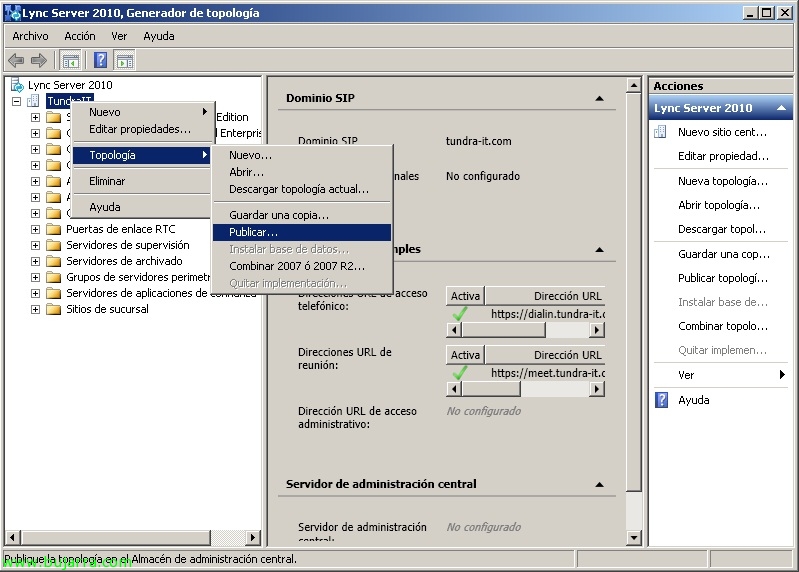
Task: Open the Nuevo submenu in context menu
Action: click(x=142, y=112)
